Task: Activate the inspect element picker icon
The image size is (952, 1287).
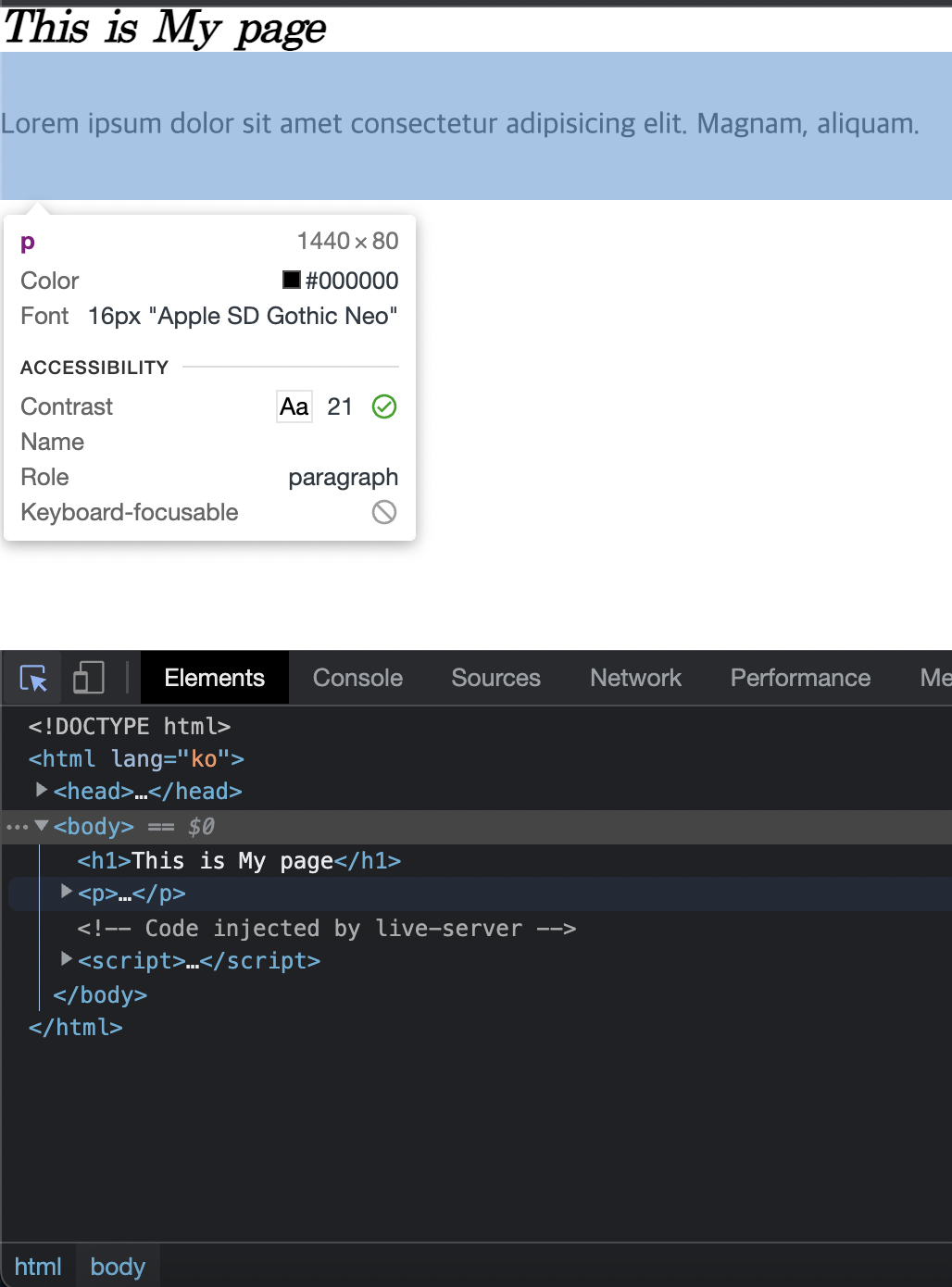Action: point(33,679)
